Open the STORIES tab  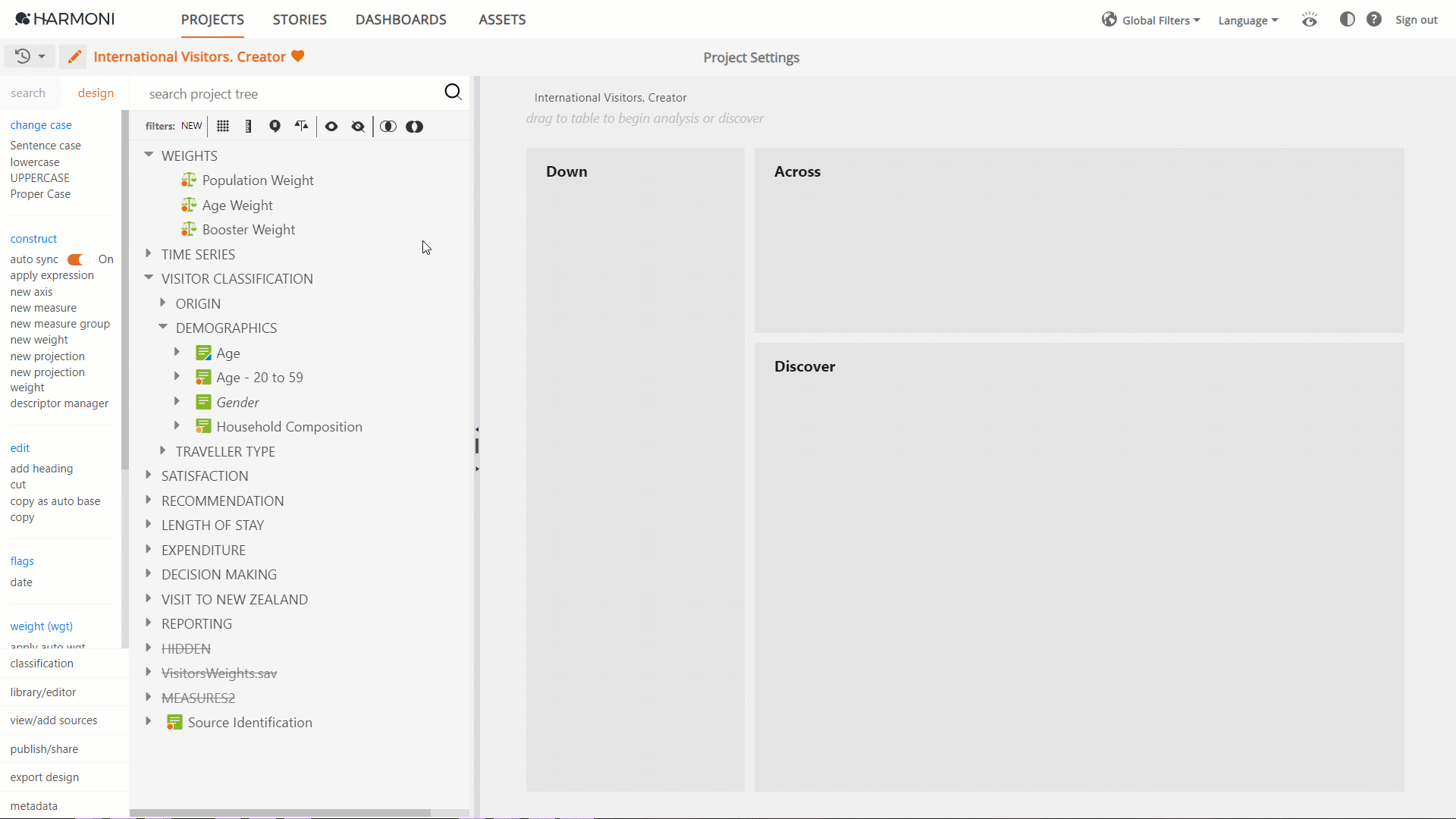(300, 20)
